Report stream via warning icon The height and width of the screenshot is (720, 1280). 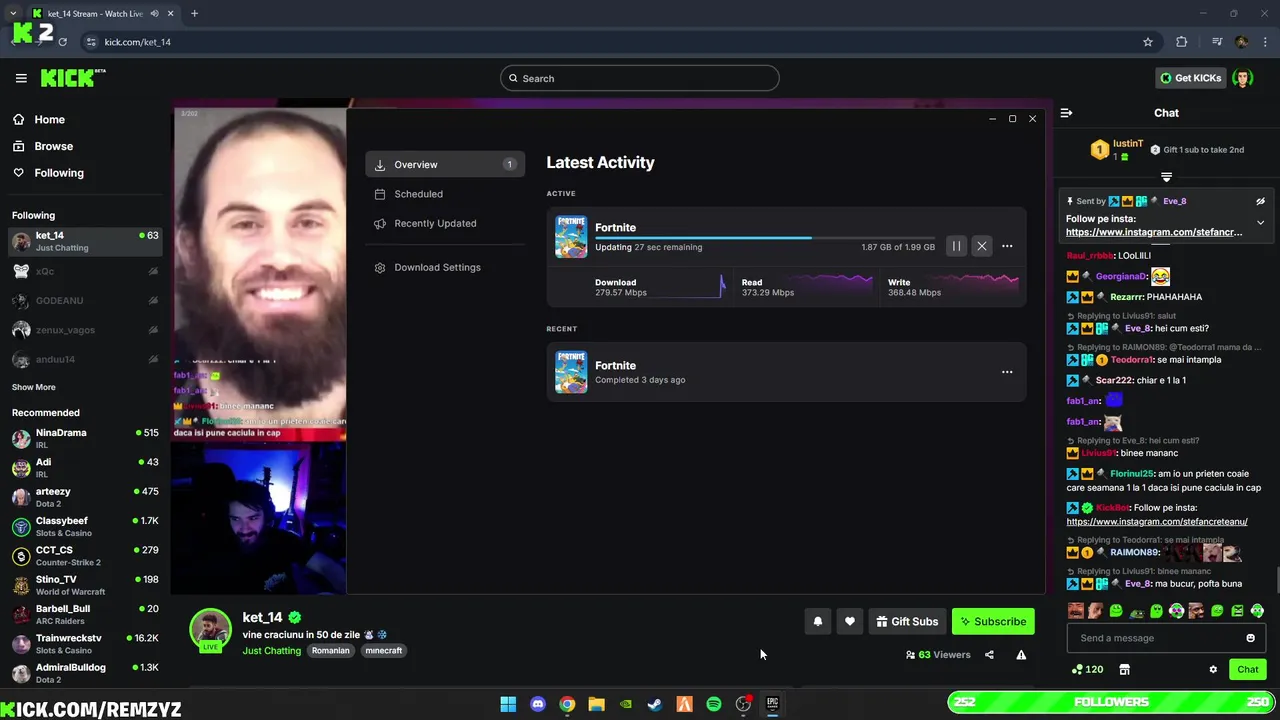pyautogui.click(x=1021, y=655)
